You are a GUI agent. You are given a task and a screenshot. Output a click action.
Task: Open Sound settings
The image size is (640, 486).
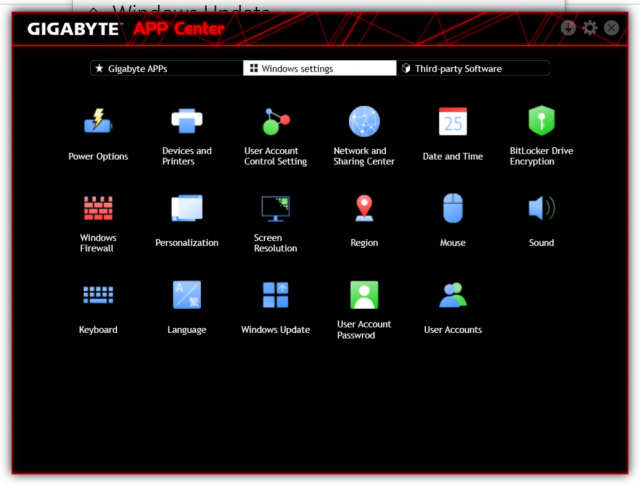541,208
